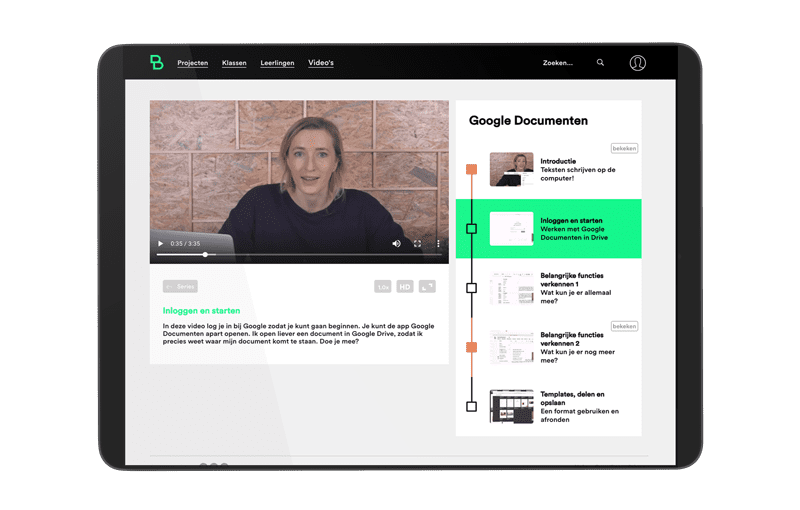Open video more options menu
Screen dimensions: 800x510
pyautogui.click(x=438, y=244)
